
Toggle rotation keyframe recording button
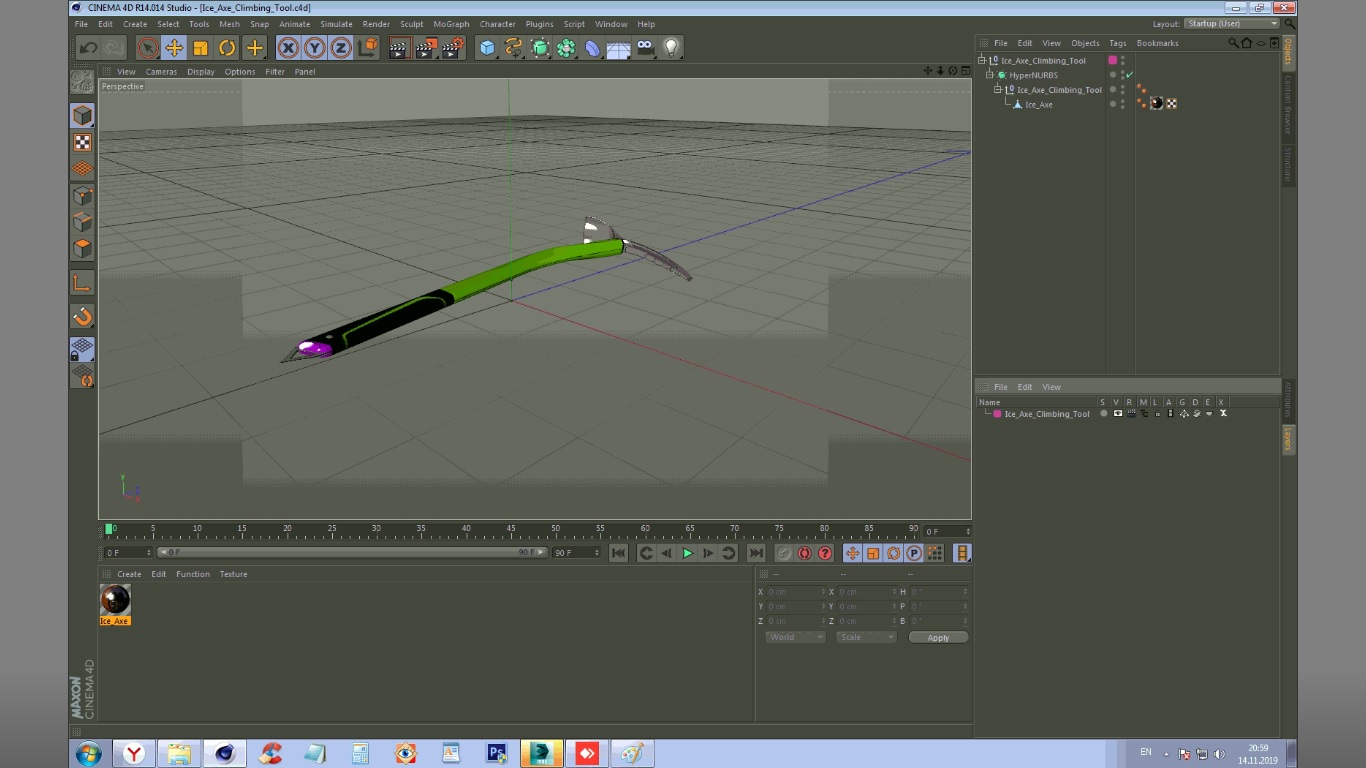pyautogui.click(x=893, y=553)
